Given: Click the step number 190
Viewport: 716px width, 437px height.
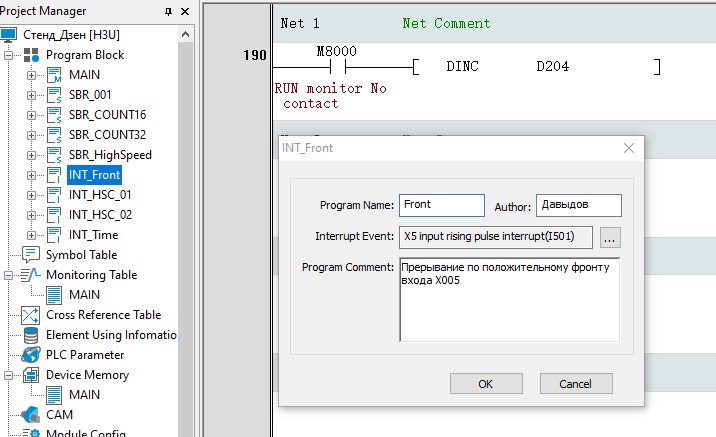Looking at the screenshot, I should (x=255, y=55).
